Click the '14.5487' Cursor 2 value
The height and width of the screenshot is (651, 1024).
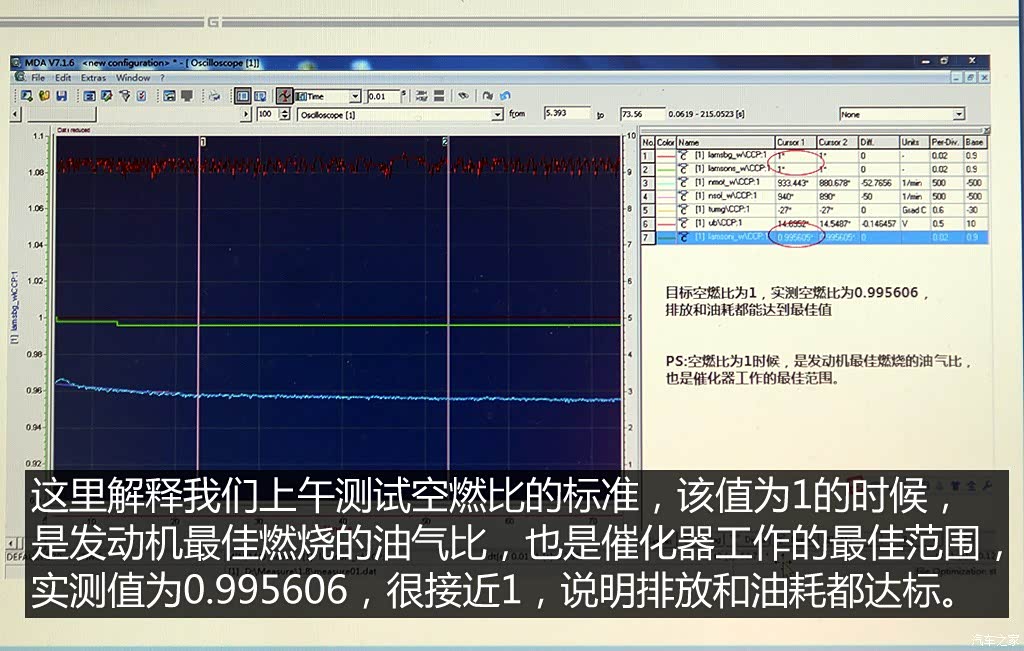click(x=834, y=223)
